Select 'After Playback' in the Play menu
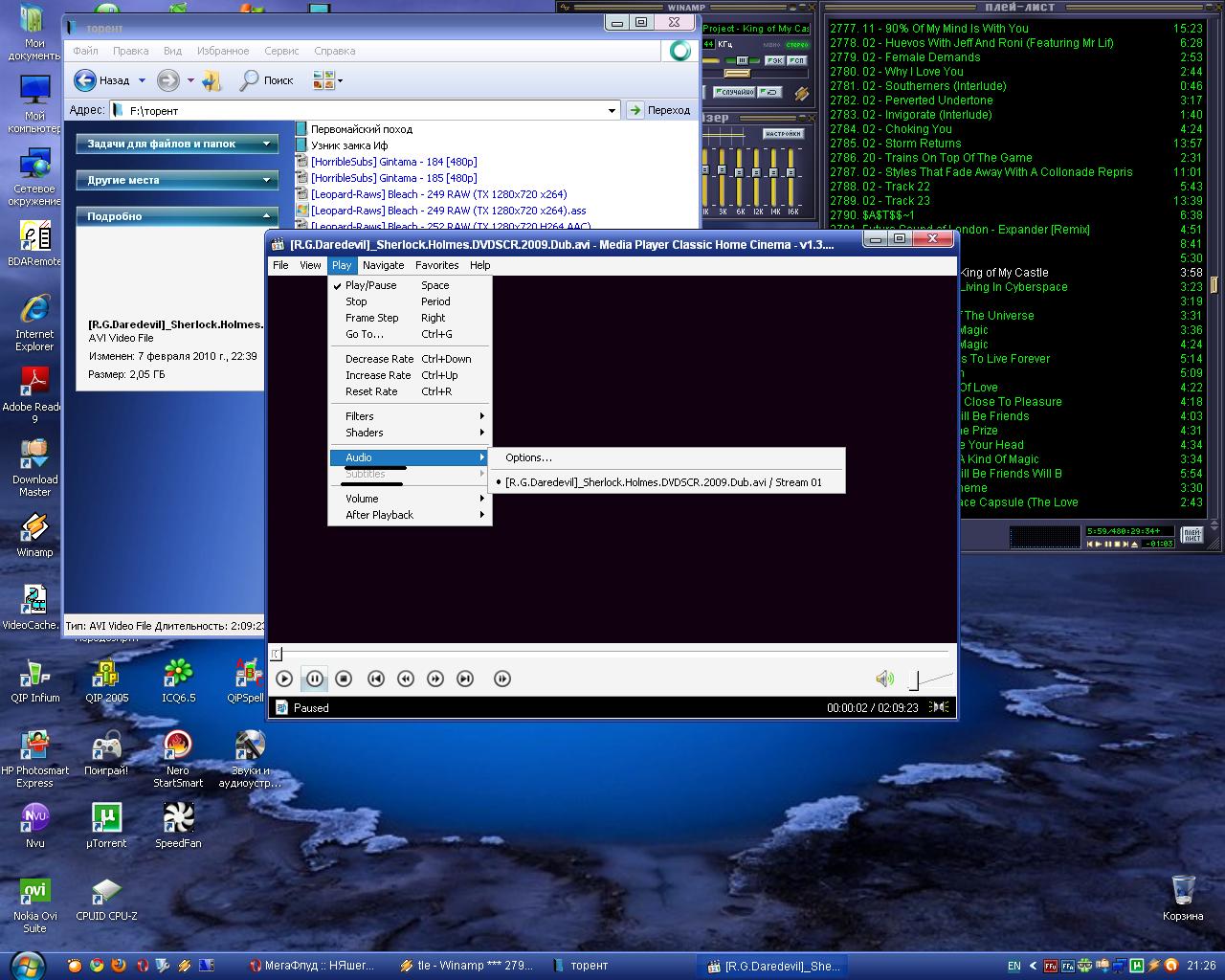 pos(379,515)
